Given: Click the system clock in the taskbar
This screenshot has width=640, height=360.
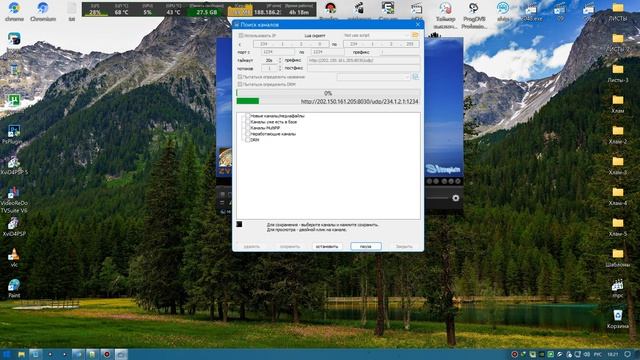Looking at the screenshot, I should (x=613, y=354).
